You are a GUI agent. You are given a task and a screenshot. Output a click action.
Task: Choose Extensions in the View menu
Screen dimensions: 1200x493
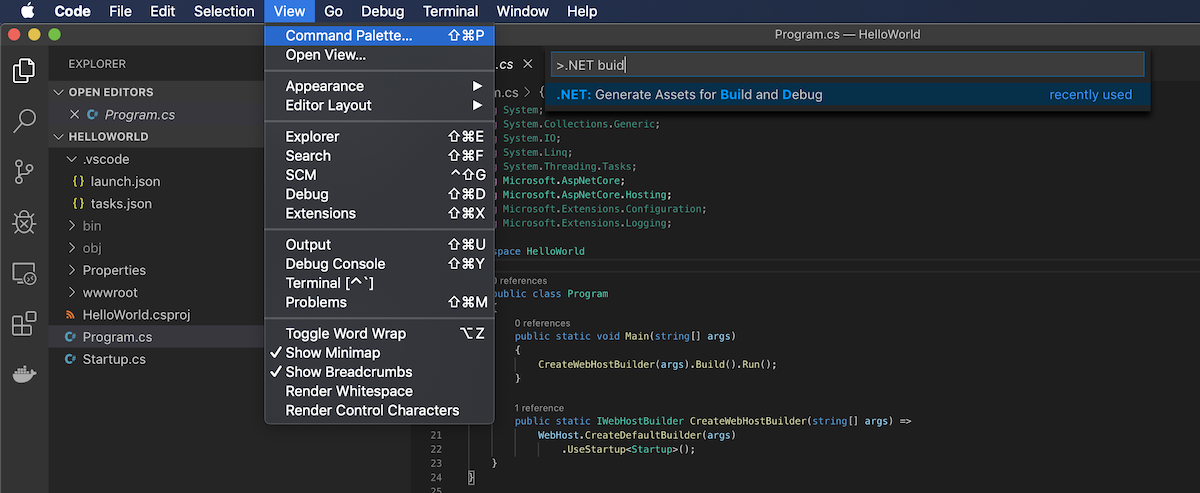tap(379, 213)
